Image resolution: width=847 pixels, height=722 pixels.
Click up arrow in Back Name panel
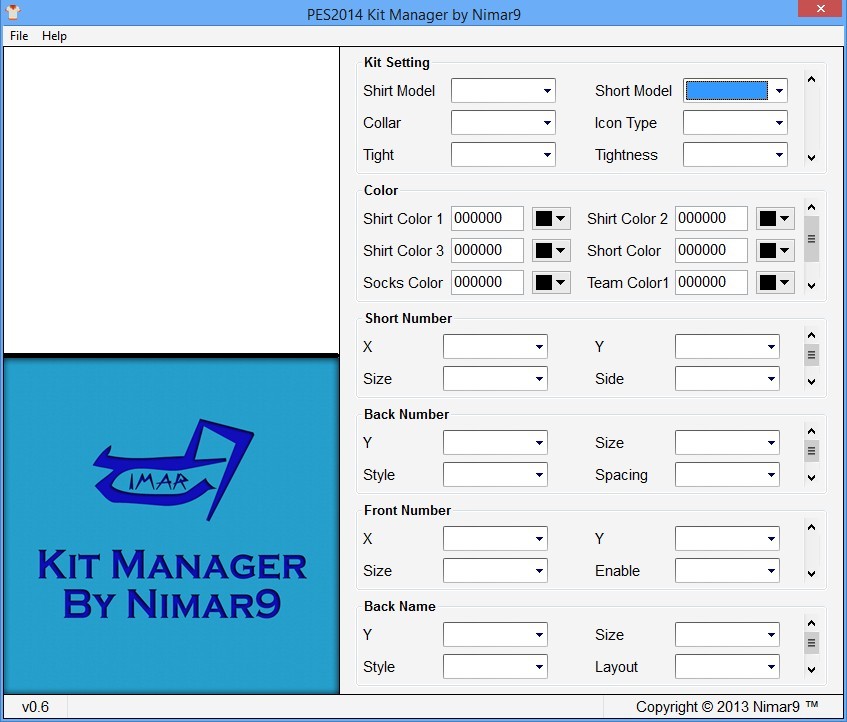click(811, 623)
